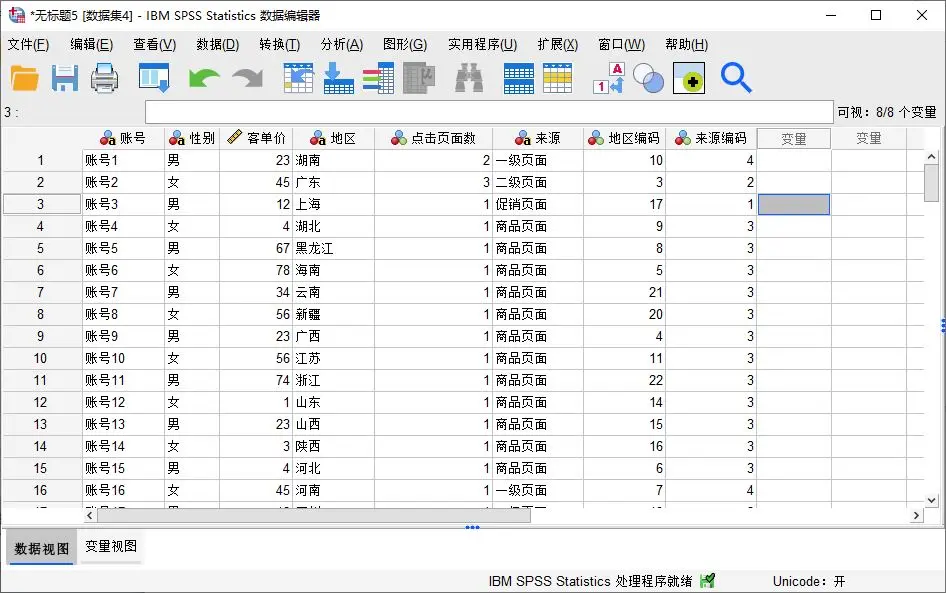Select the 来源 column header
This screenshot has height=593, width=946.
[538, 138]
